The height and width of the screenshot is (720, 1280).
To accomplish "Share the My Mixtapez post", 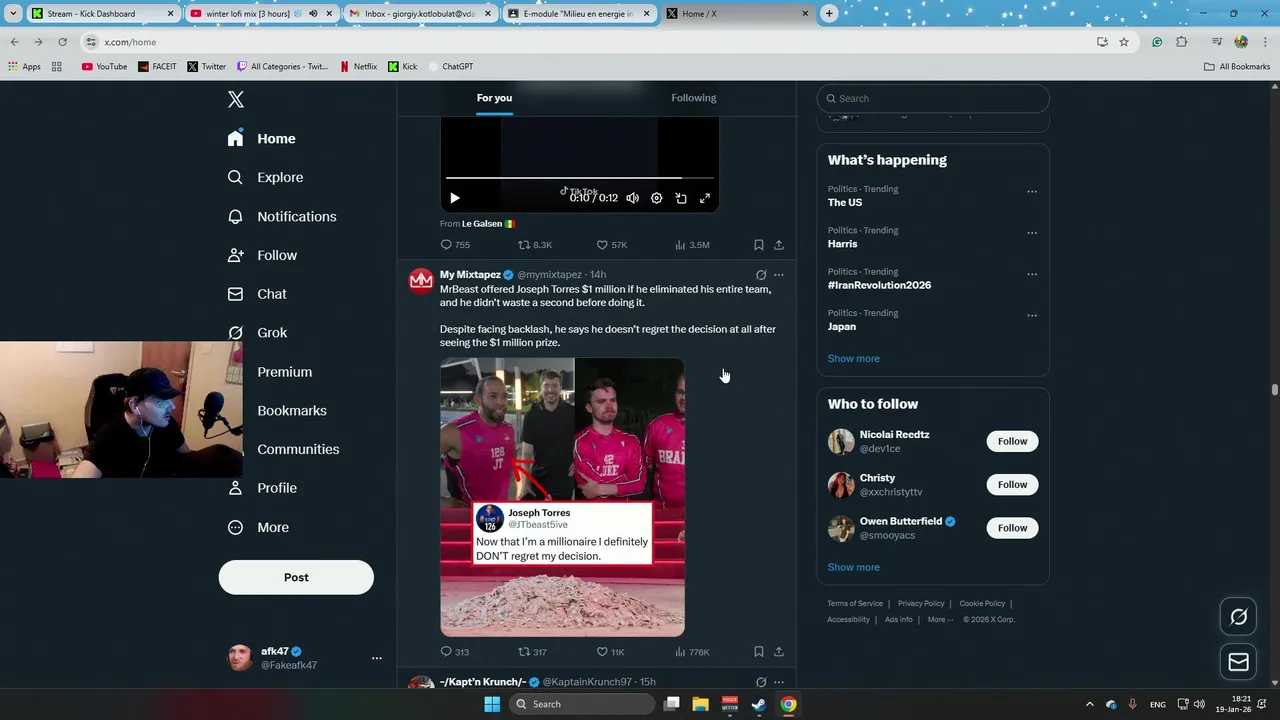I will tap(779, 652).
